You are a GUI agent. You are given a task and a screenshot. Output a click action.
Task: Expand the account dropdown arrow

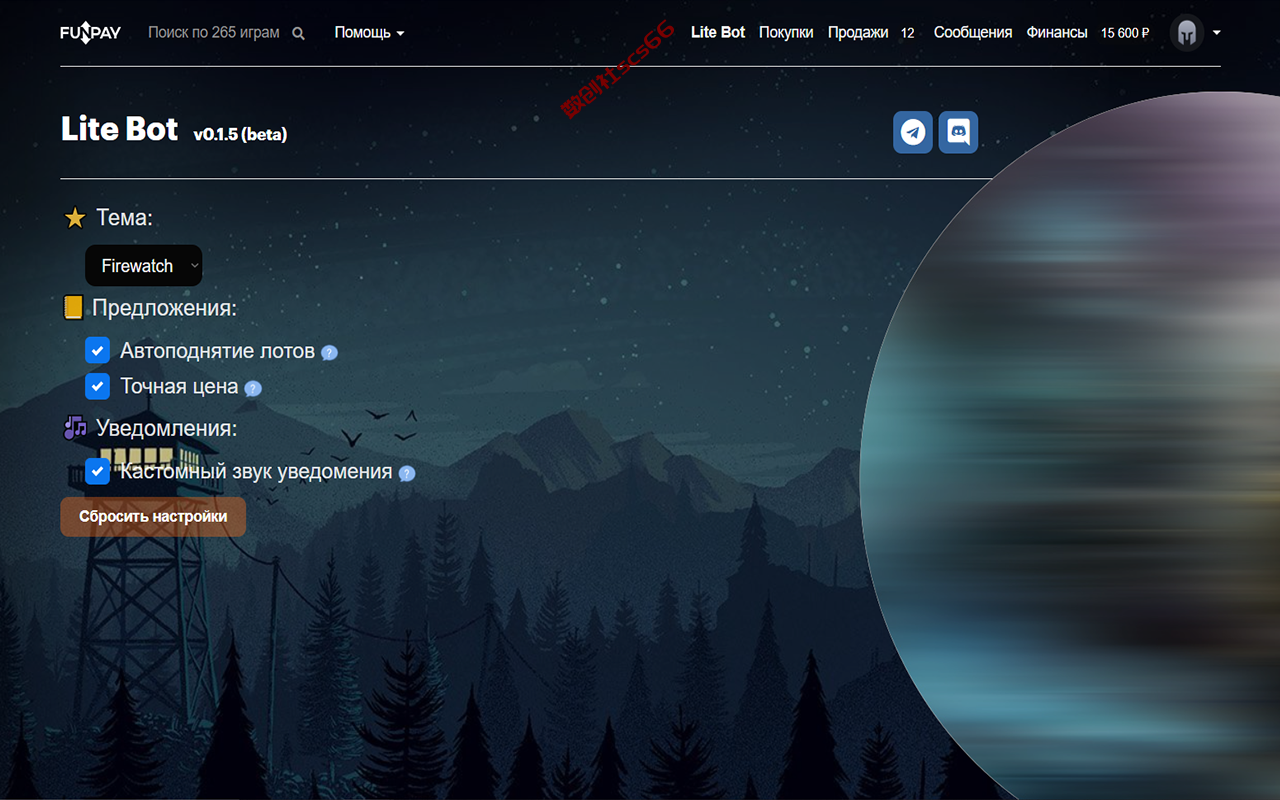pos(1217,33)
